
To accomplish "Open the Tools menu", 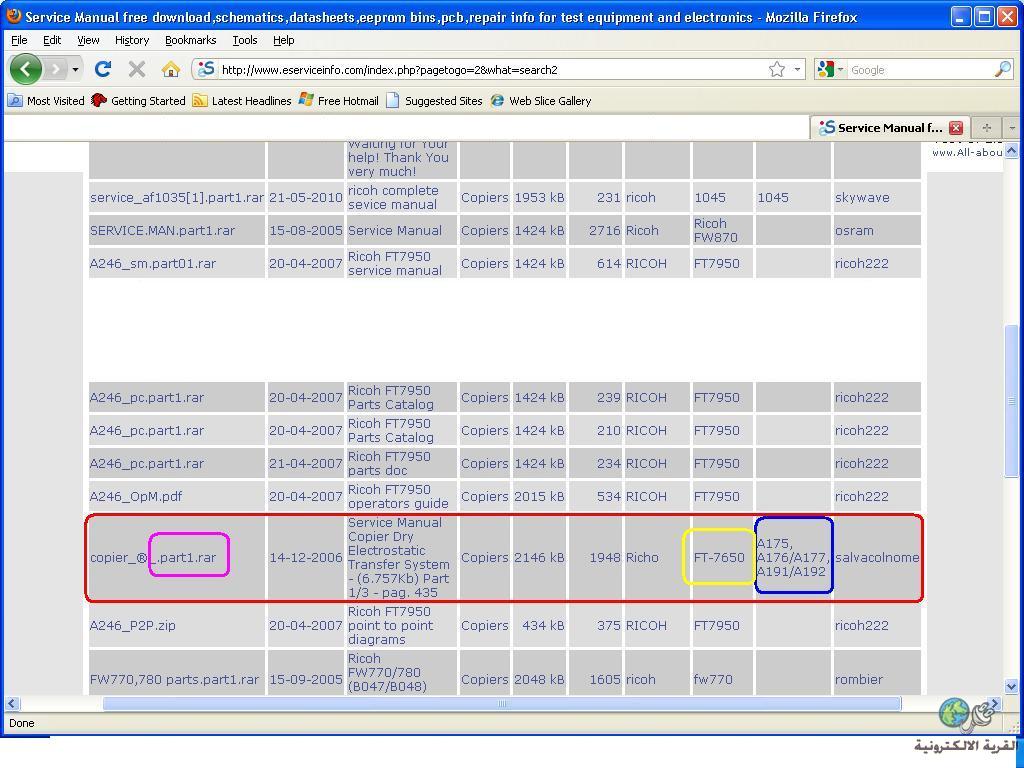I will point(245,40).
